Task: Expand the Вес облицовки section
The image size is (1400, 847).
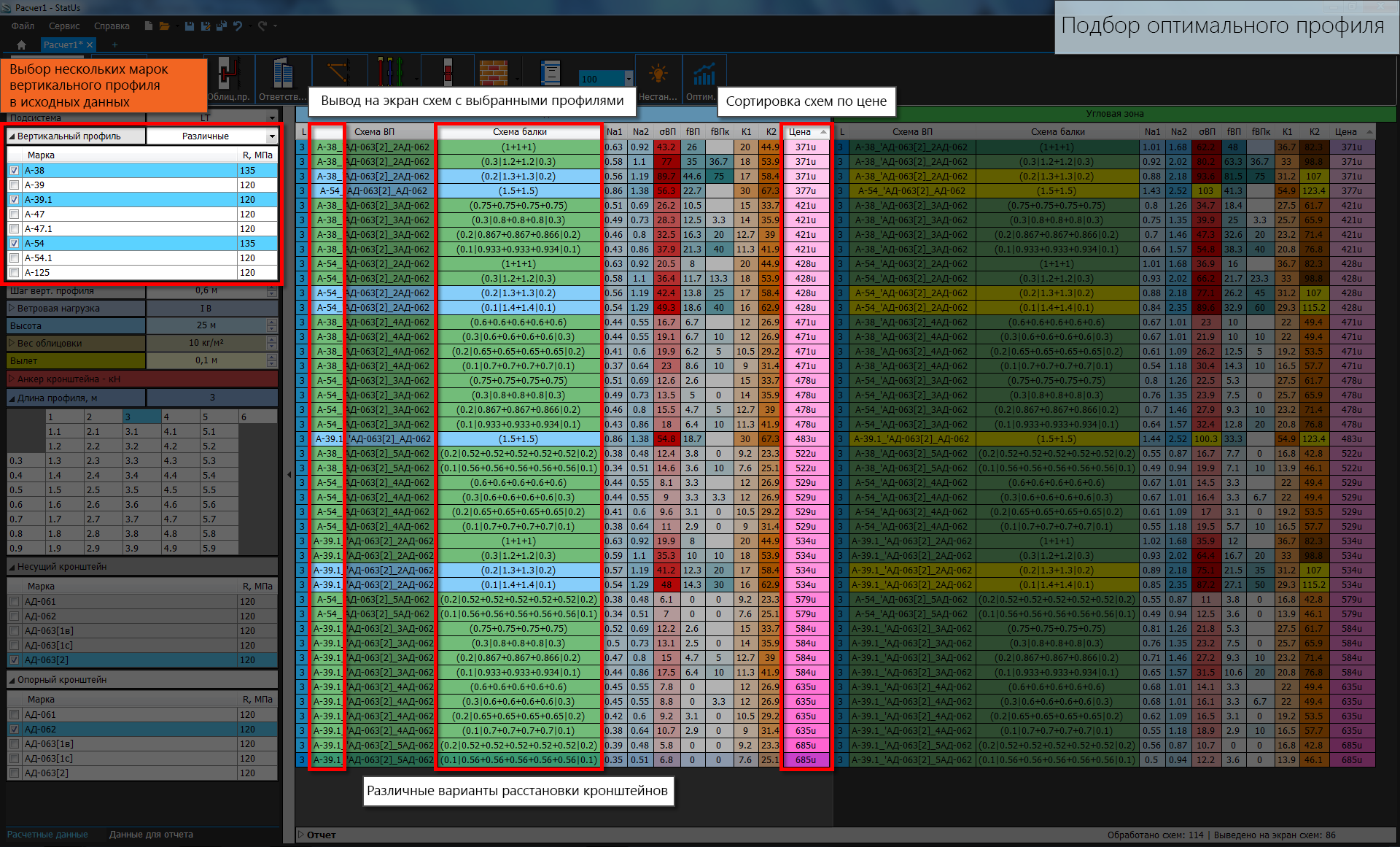Action: [12, 343]
